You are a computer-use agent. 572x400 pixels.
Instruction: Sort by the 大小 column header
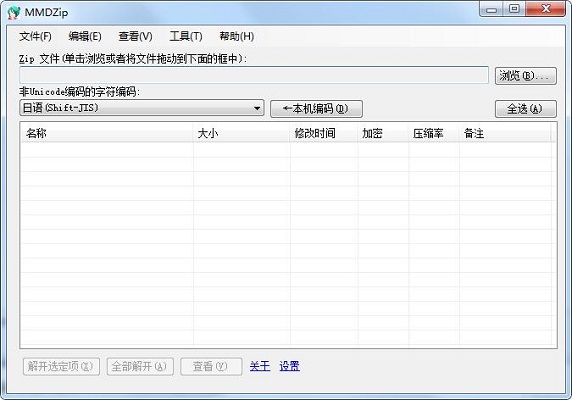point(241,133)
